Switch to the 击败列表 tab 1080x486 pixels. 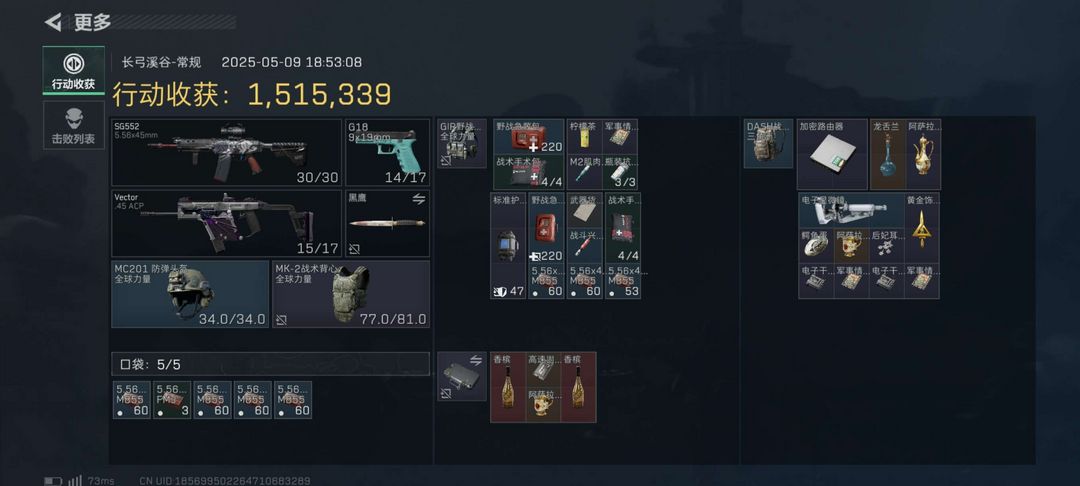74,125
